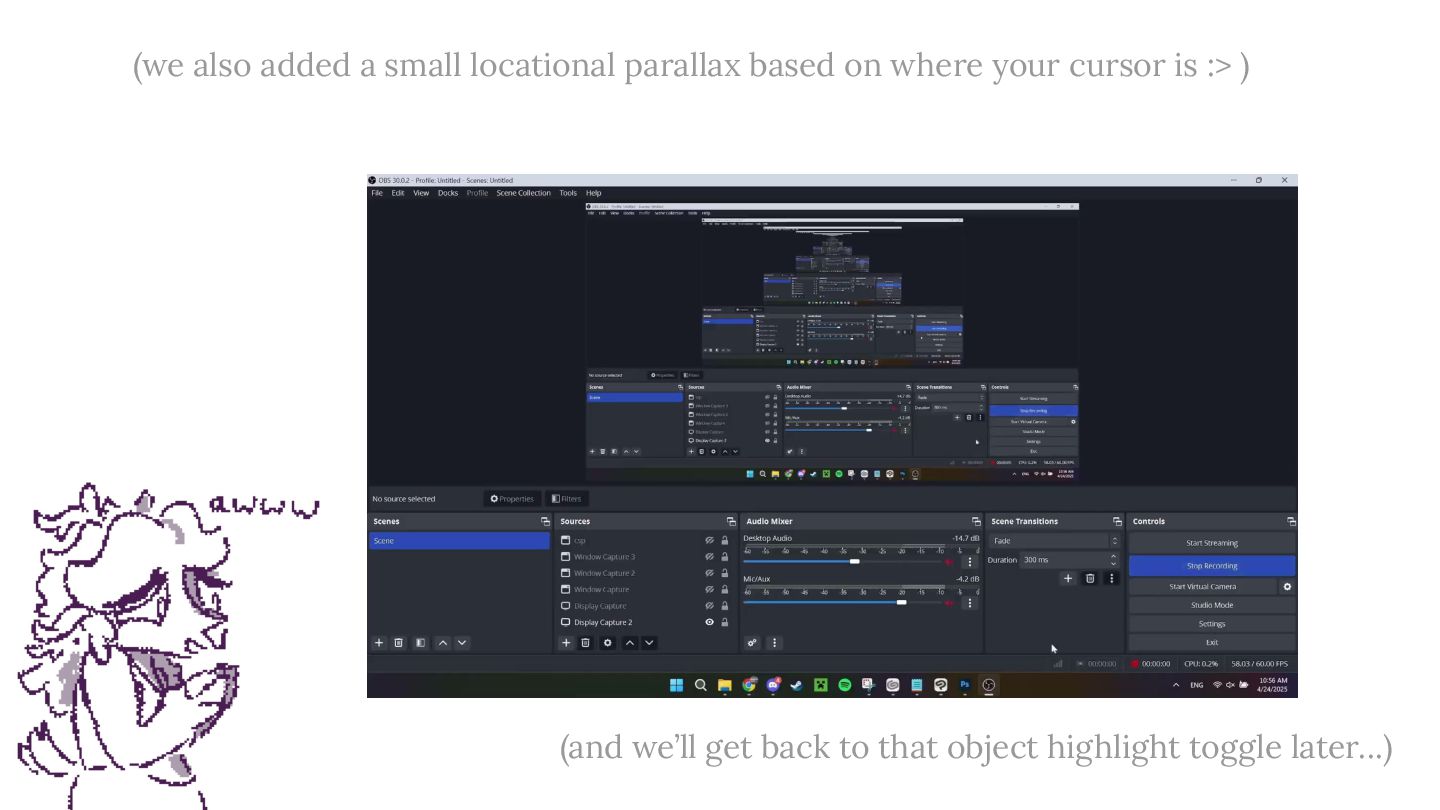Click the Exit button in Controls

[1212, 642]
